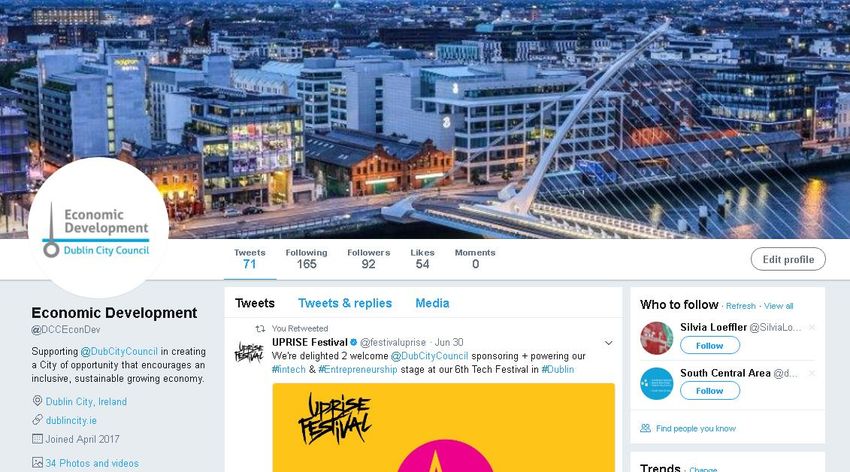Open the Media tab
This screenshot has height=472, width=850.
[432, 303]
